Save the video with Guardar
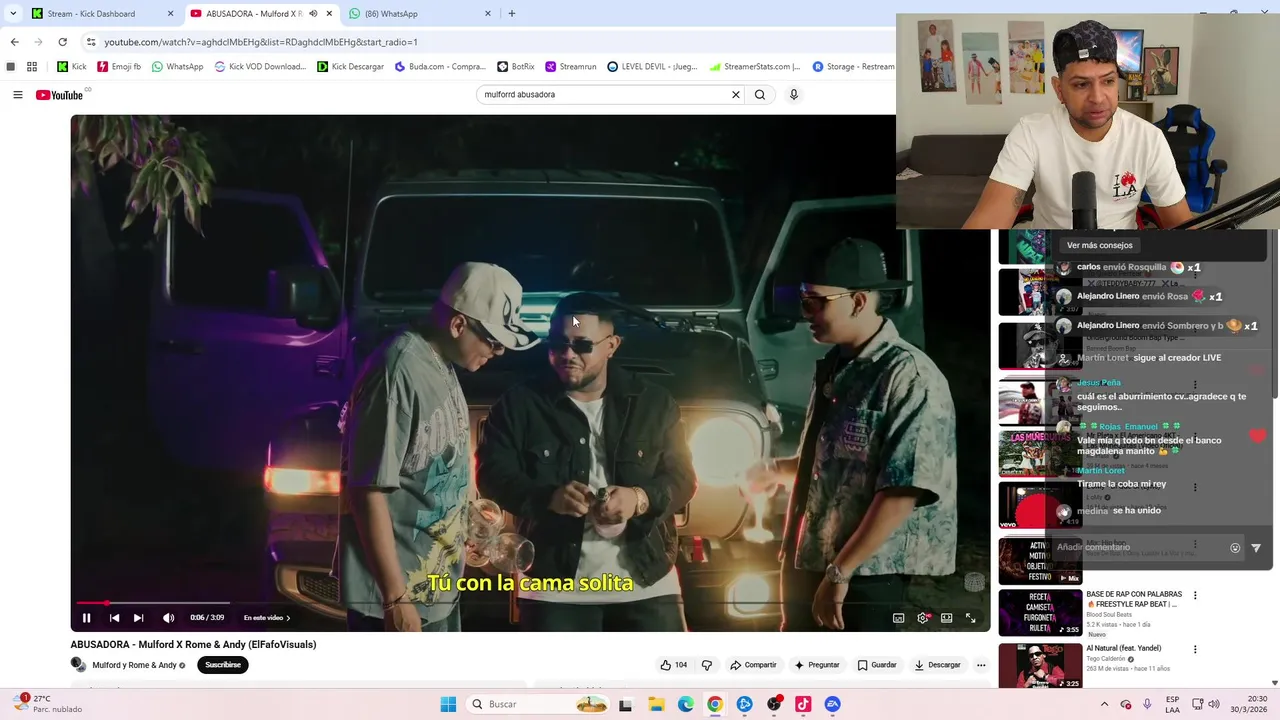 (877, 665)
